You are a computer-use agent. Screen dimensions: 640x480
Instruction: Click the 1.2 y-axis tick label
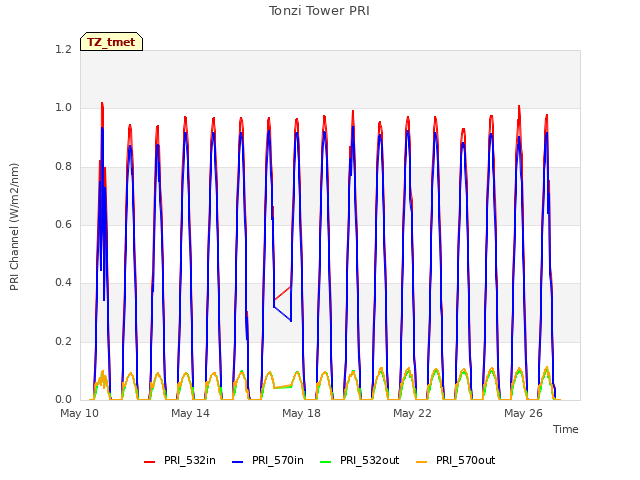pyautogui.click(x=64, y=50)
